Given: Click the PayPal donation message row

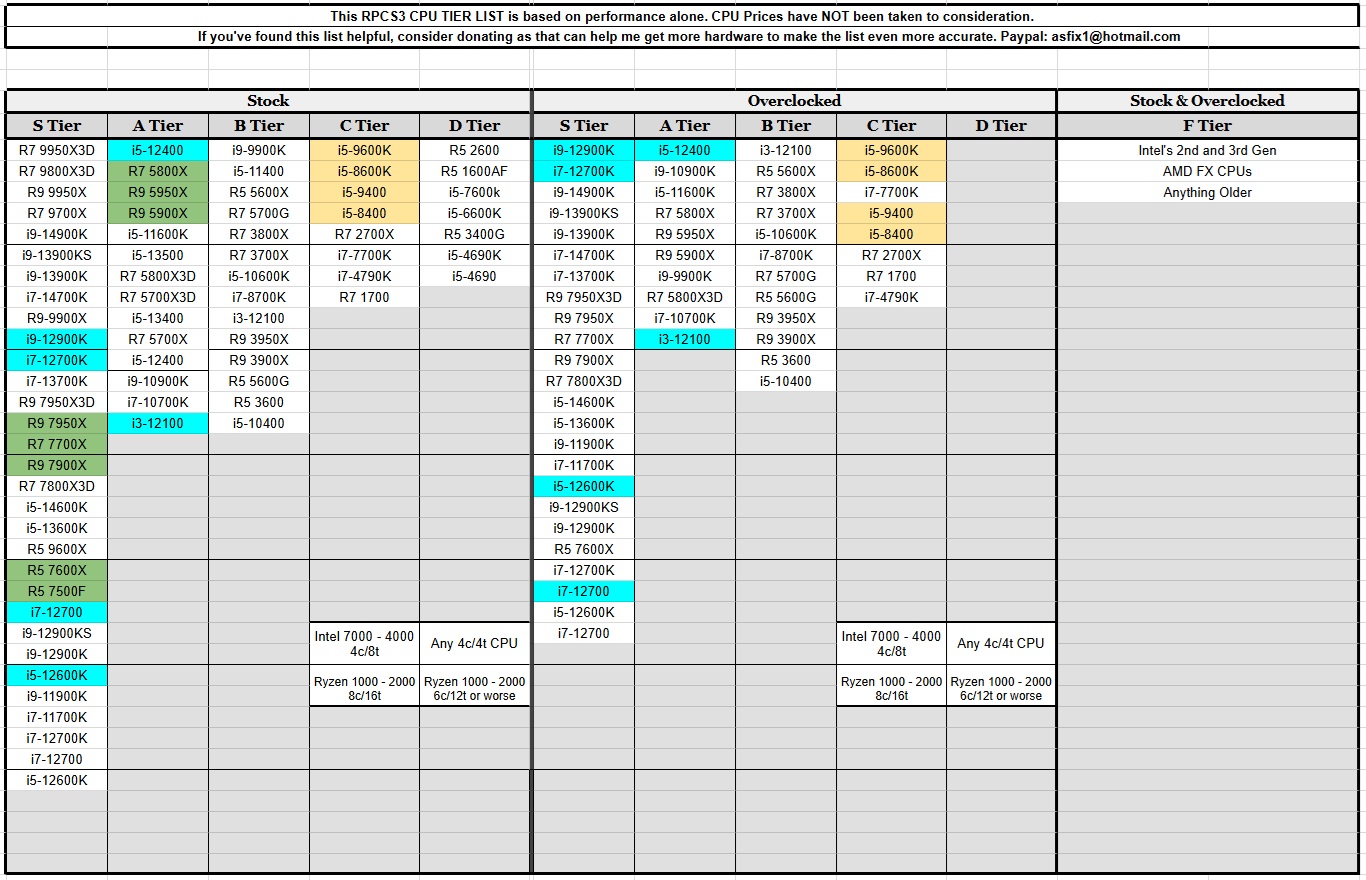Looking at the screenshot, I should [x=682, y=36].
